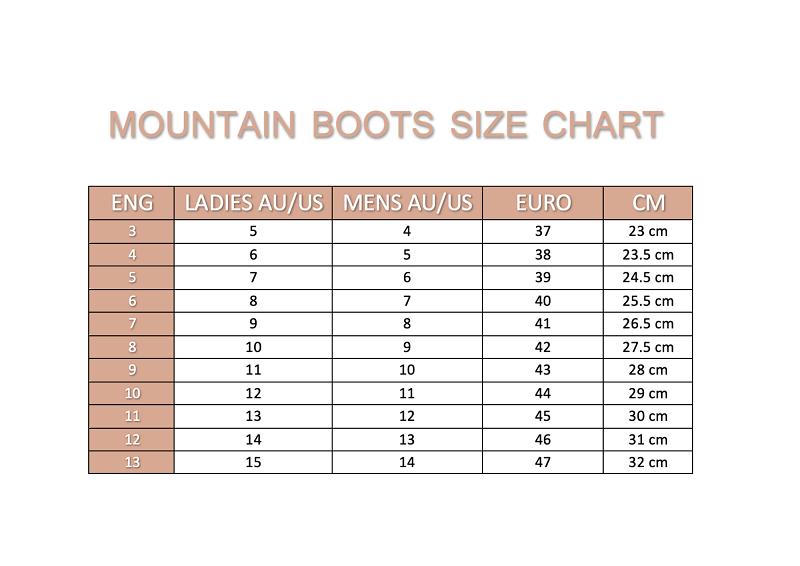The height and width of the screenshot is (566, 800).
Task: Click the ENG column header
Action: (132, 203)
